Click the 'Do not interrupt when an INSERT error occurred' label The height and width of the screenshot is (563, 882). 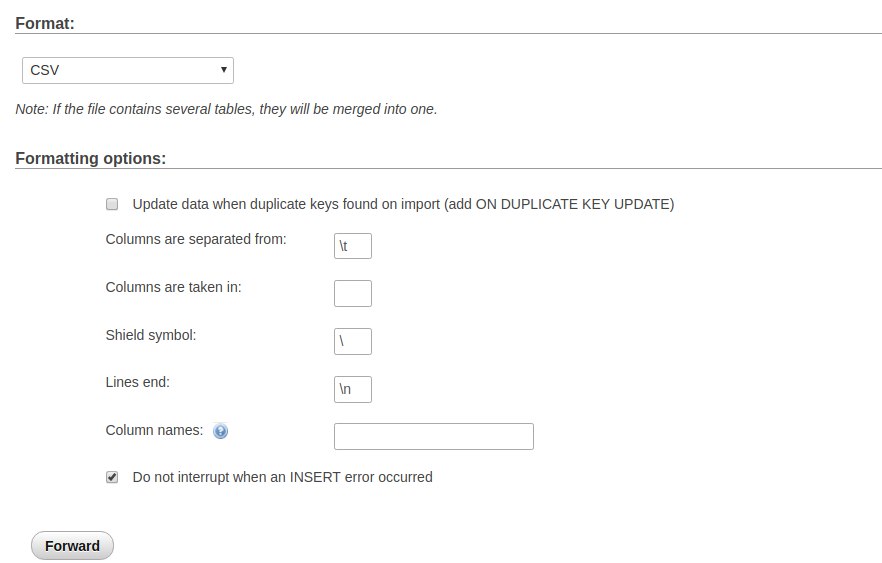282,477
